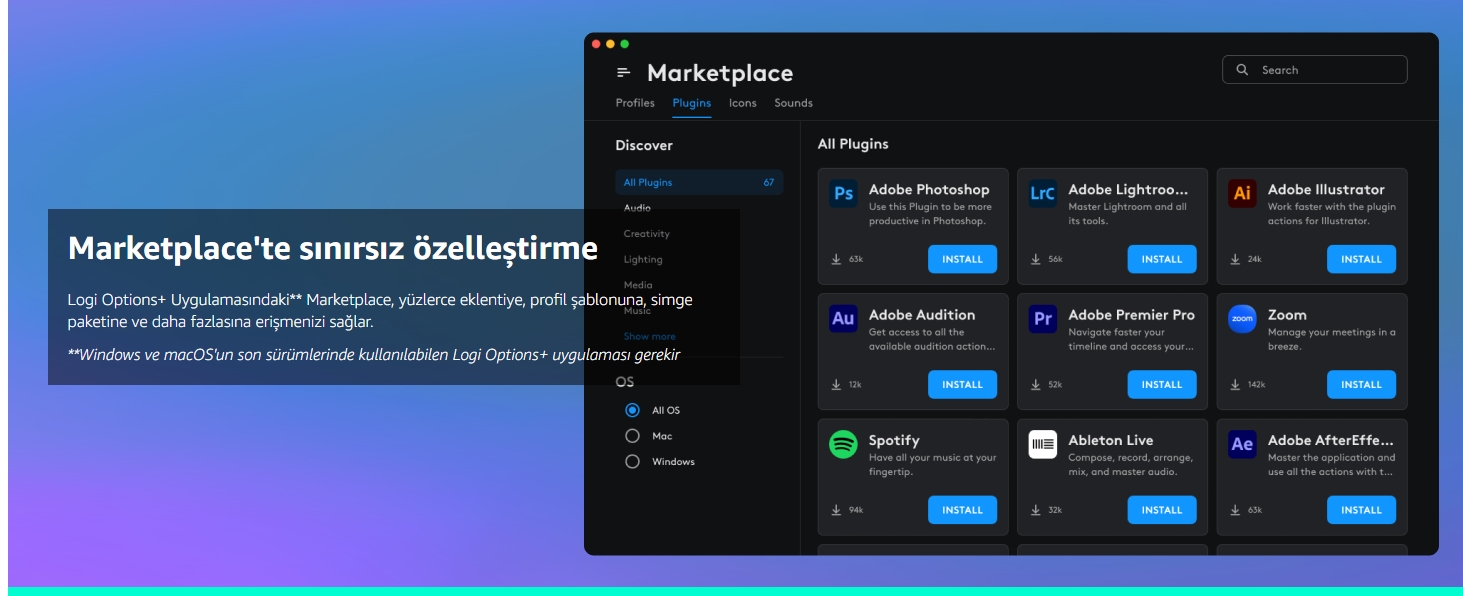This screenshot has height=596, width=1463.
Task: Click the Ps Photoshop plugin icon
Action: pyautogui.click(x=843, y=194)
